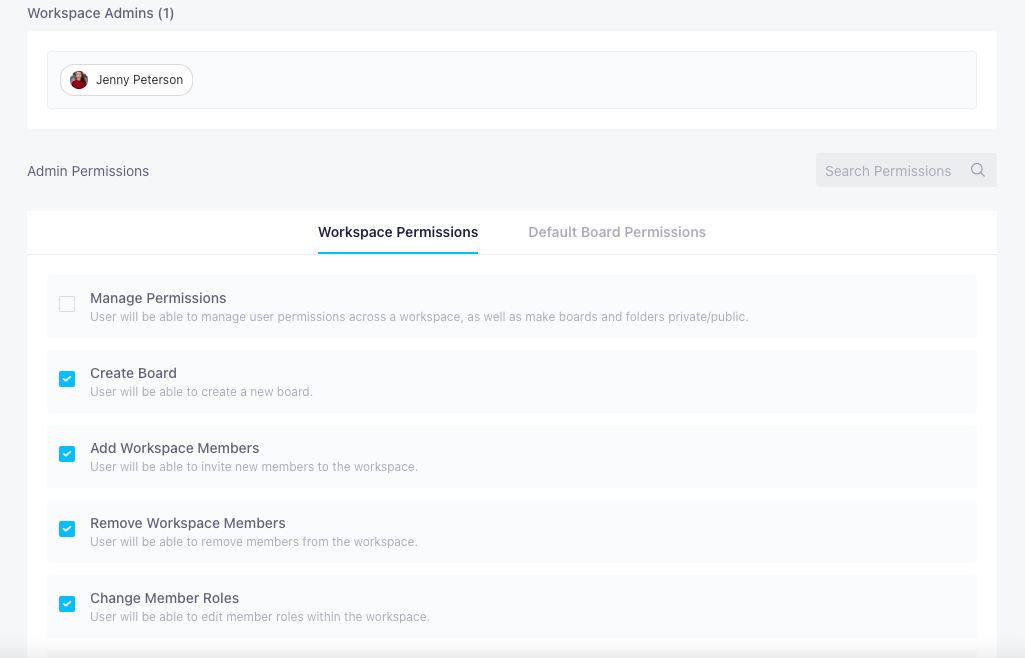Viewport: 1025px width, 658px height.
Task: Click the admins panel containing Jenny Peterson
Action: pyautogui.click(x=512, y=80)
